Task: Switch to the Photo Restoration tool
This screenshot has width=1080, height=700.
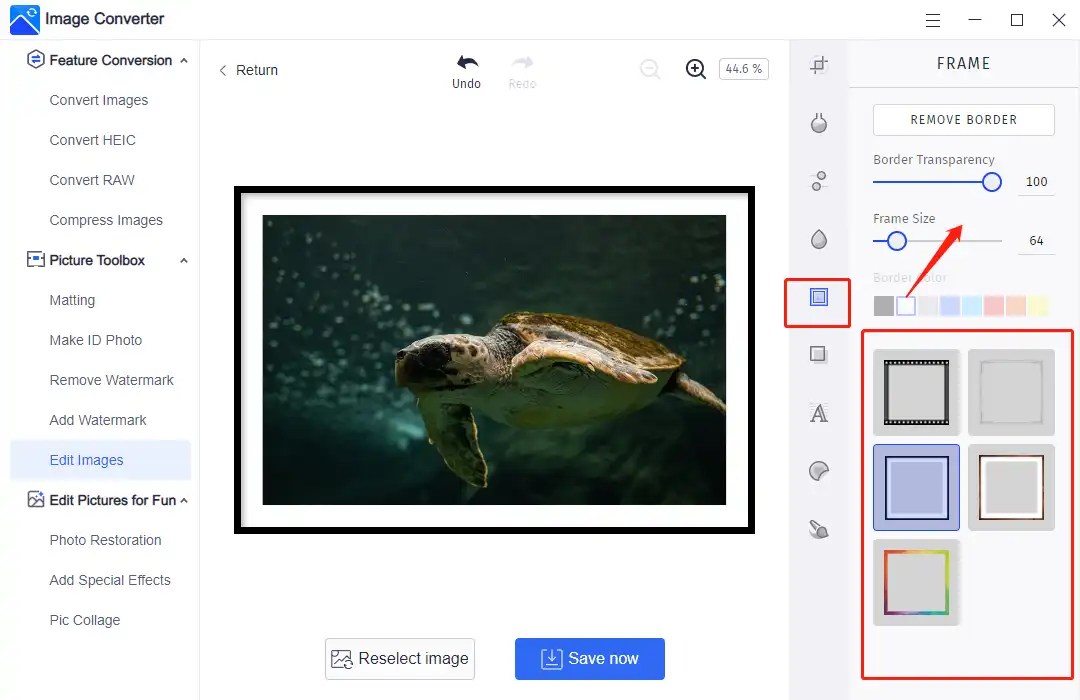Action: point(105,540)
